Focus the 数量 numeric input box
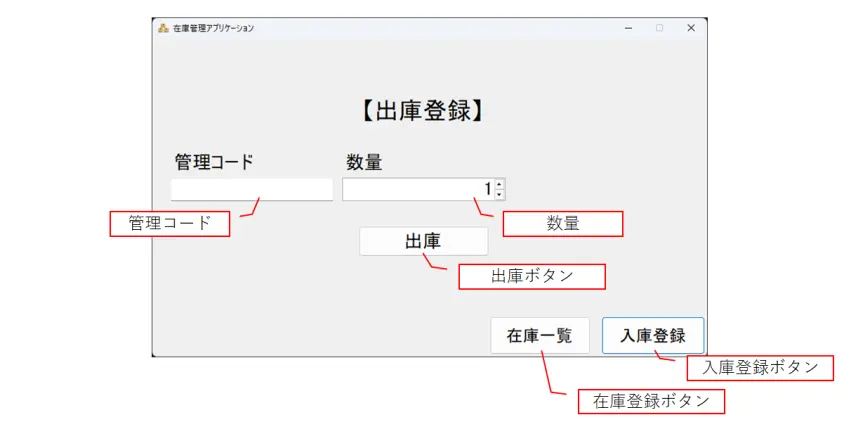 pyautogui.click(x=415, y=189)
